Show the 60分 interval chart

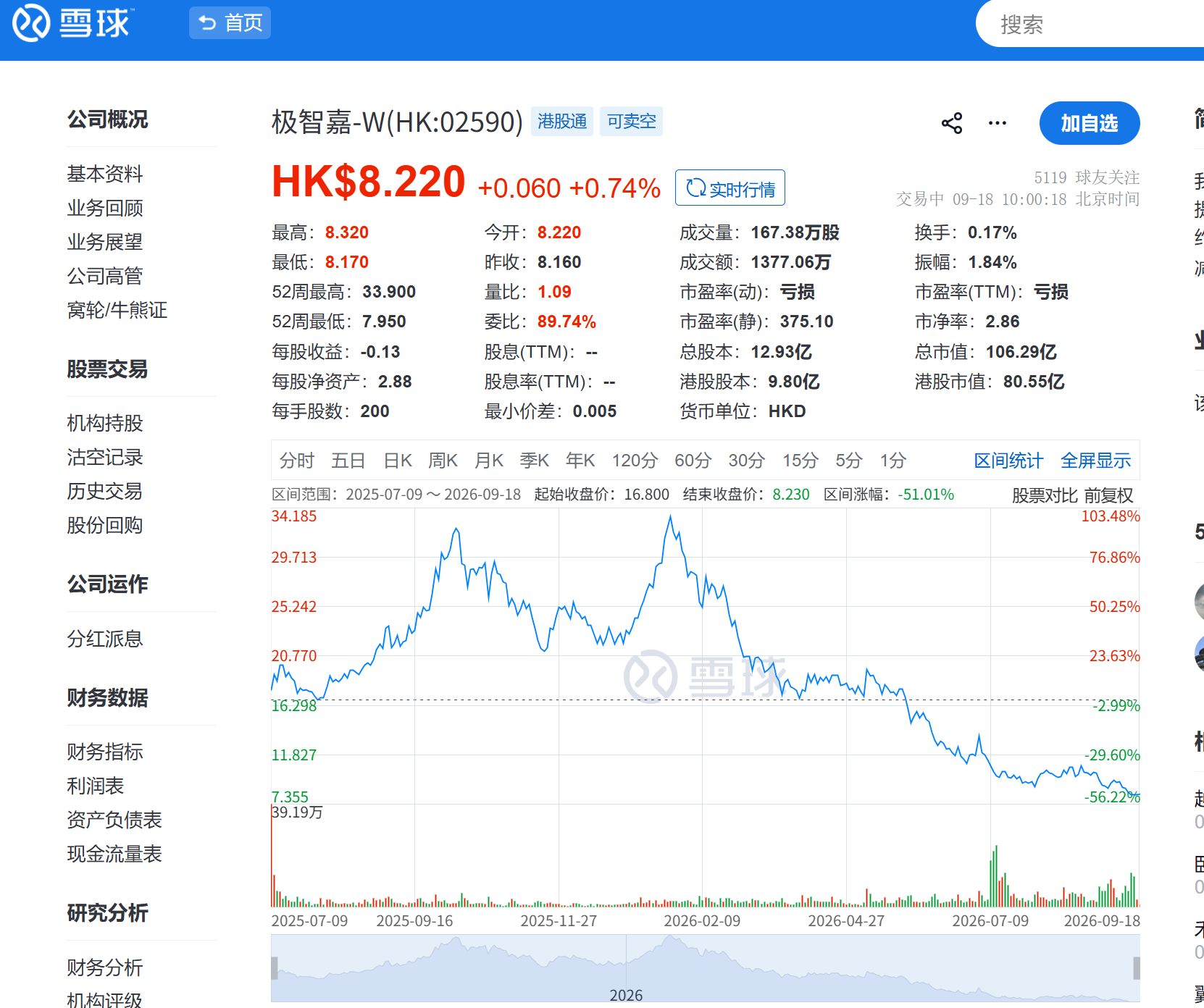pyautogui.click(x=693, y=461)
